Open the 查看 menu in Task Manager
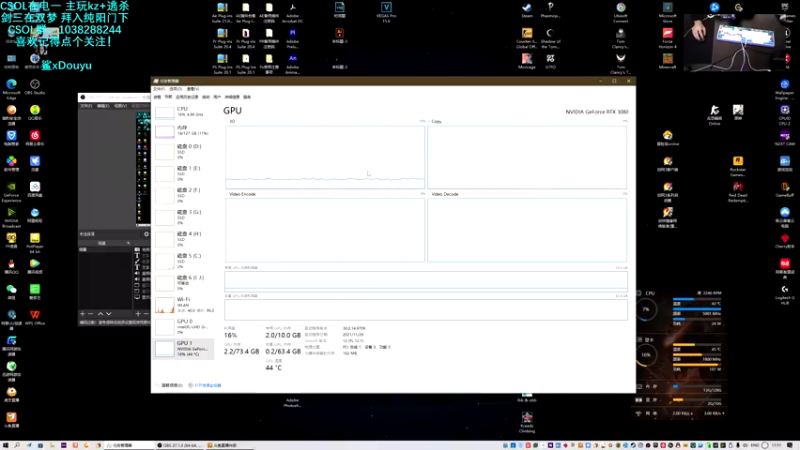Screen dimensions: 800x450 [x=192, y=89]
